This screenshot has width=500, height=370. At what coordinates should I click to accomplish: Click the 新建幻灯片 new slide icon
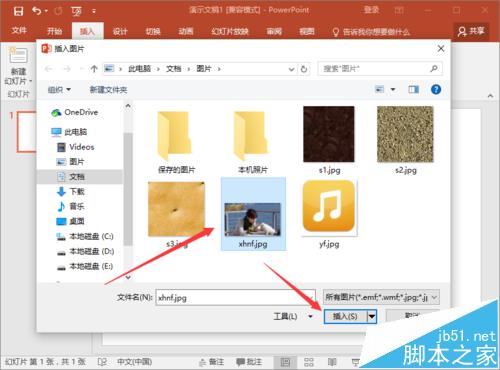click(18, 55)
